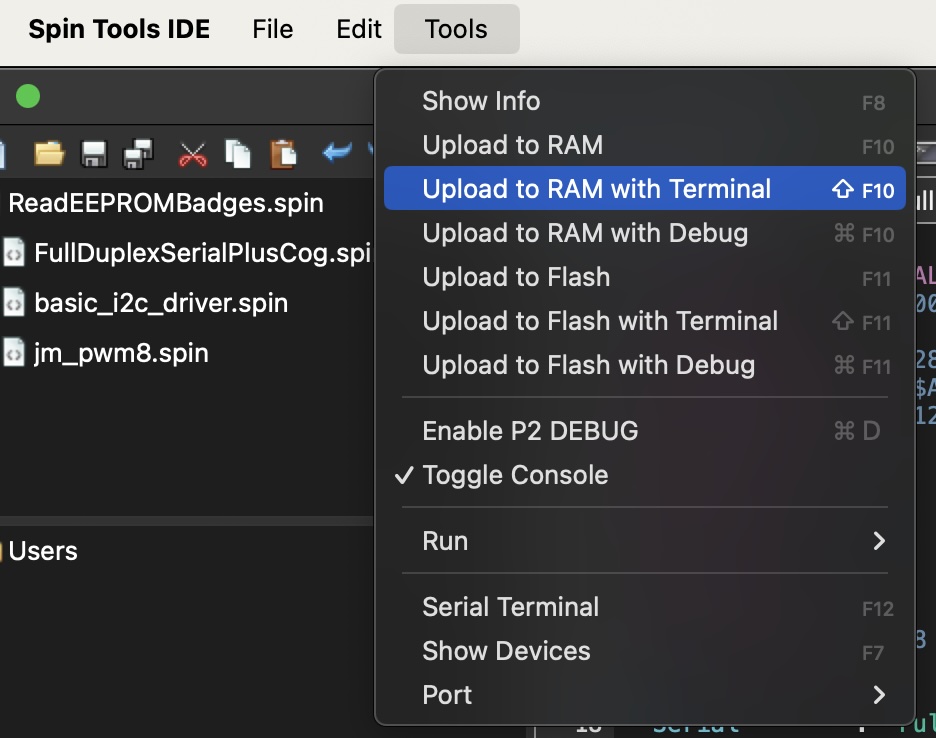Open the Users folder in the browser

(x=43, y=551)
